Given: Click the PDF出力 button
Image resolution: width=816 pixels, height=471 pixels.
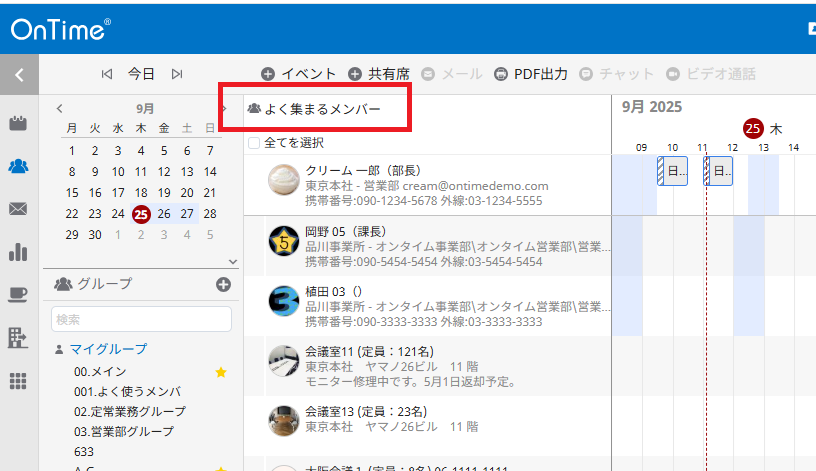Looking at the screenshot, I should click(531, 74).
